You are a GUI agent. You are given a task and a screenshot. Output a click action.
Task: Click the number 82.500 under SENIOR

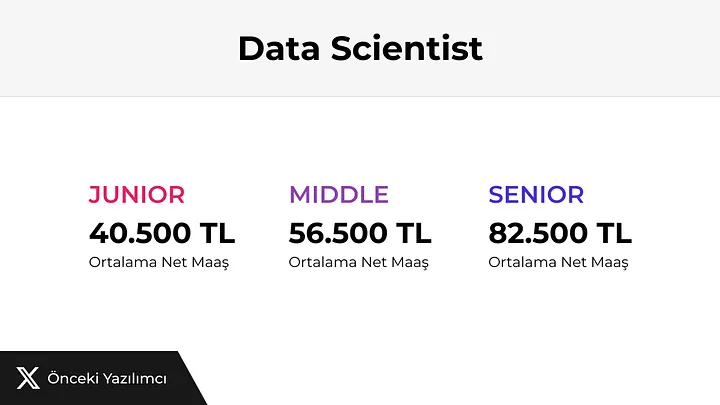[538, 233]
